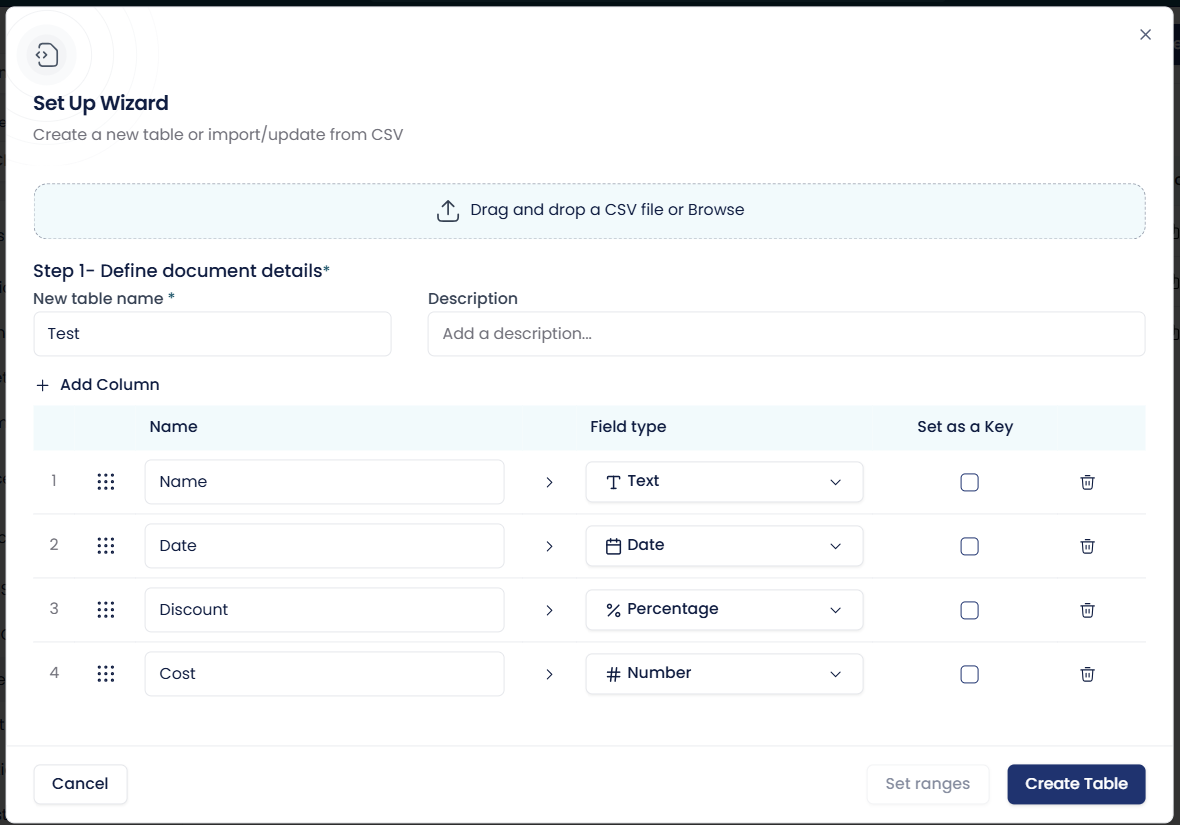The width and height of the screenshot is (1180, 825).
Task: Edit the Cost column name field
Action: click(x=324, y=674)
